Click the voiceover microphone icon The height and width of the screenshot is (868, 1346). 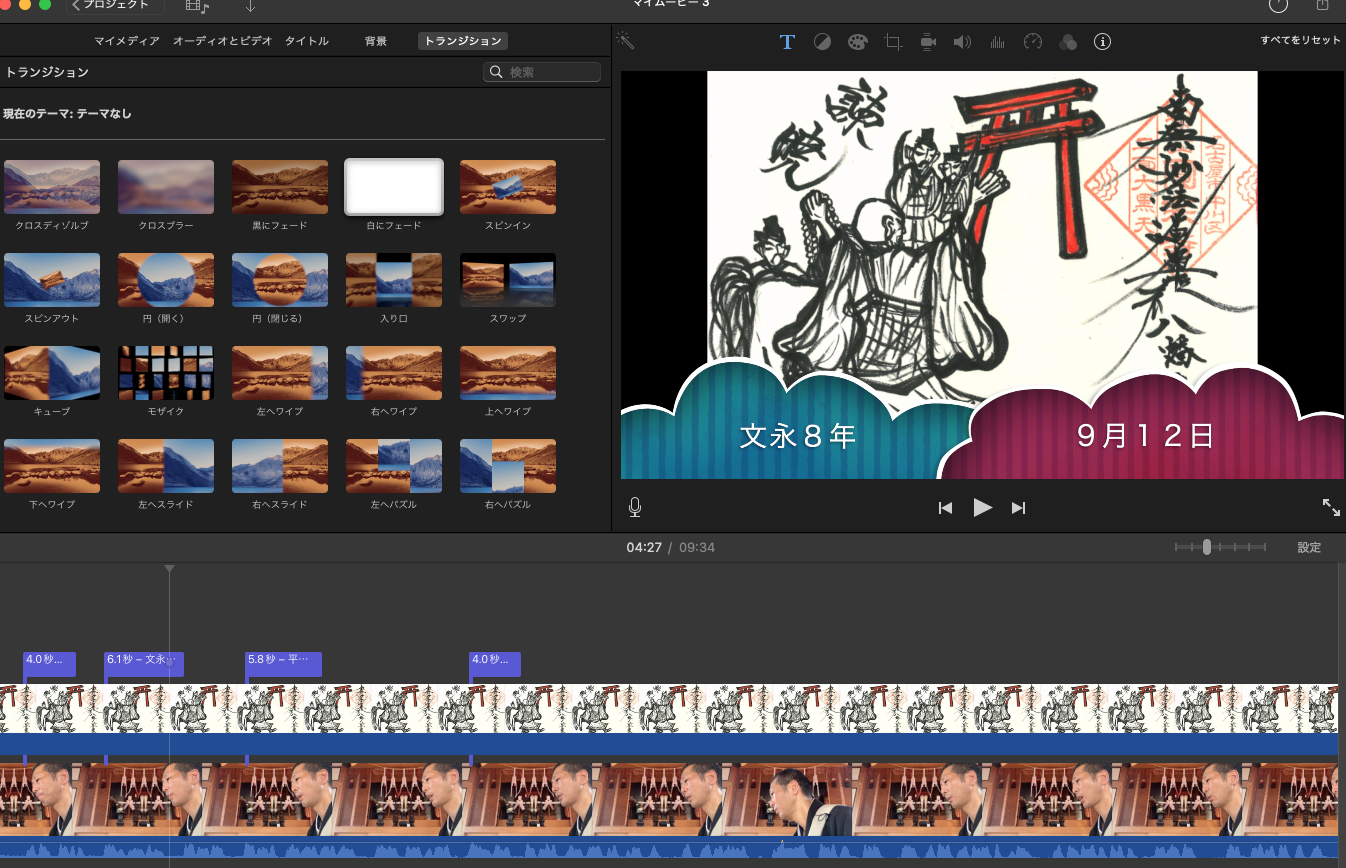[x=635, y=507]
